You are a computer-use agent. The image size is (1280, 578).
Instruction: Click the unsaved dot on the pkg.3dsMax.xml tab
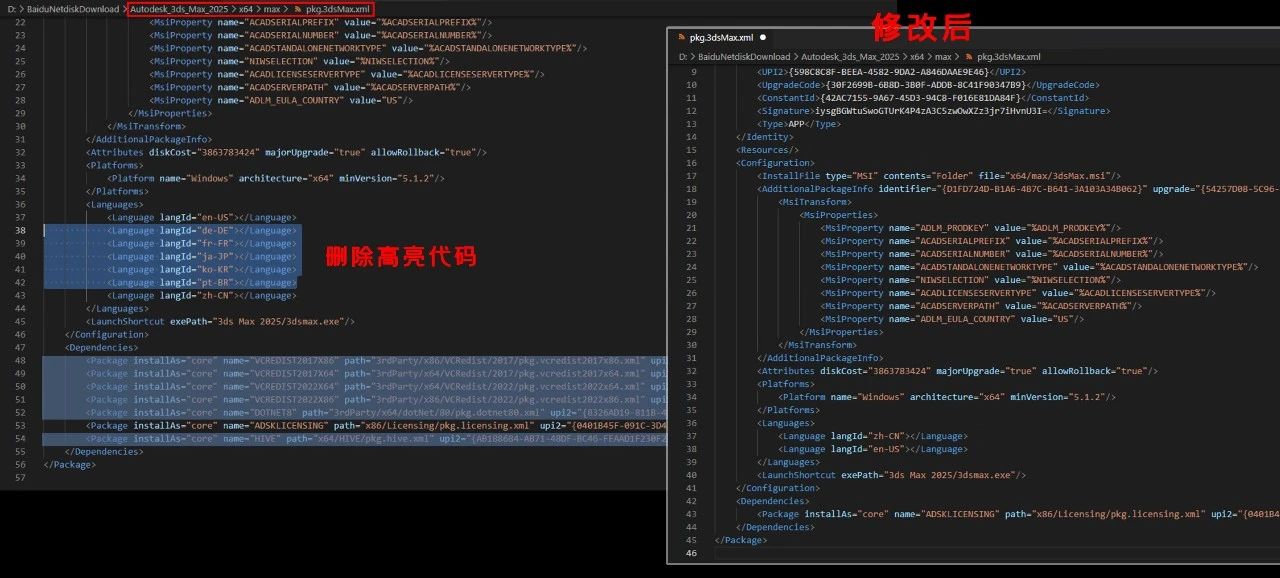click(762, 38)
